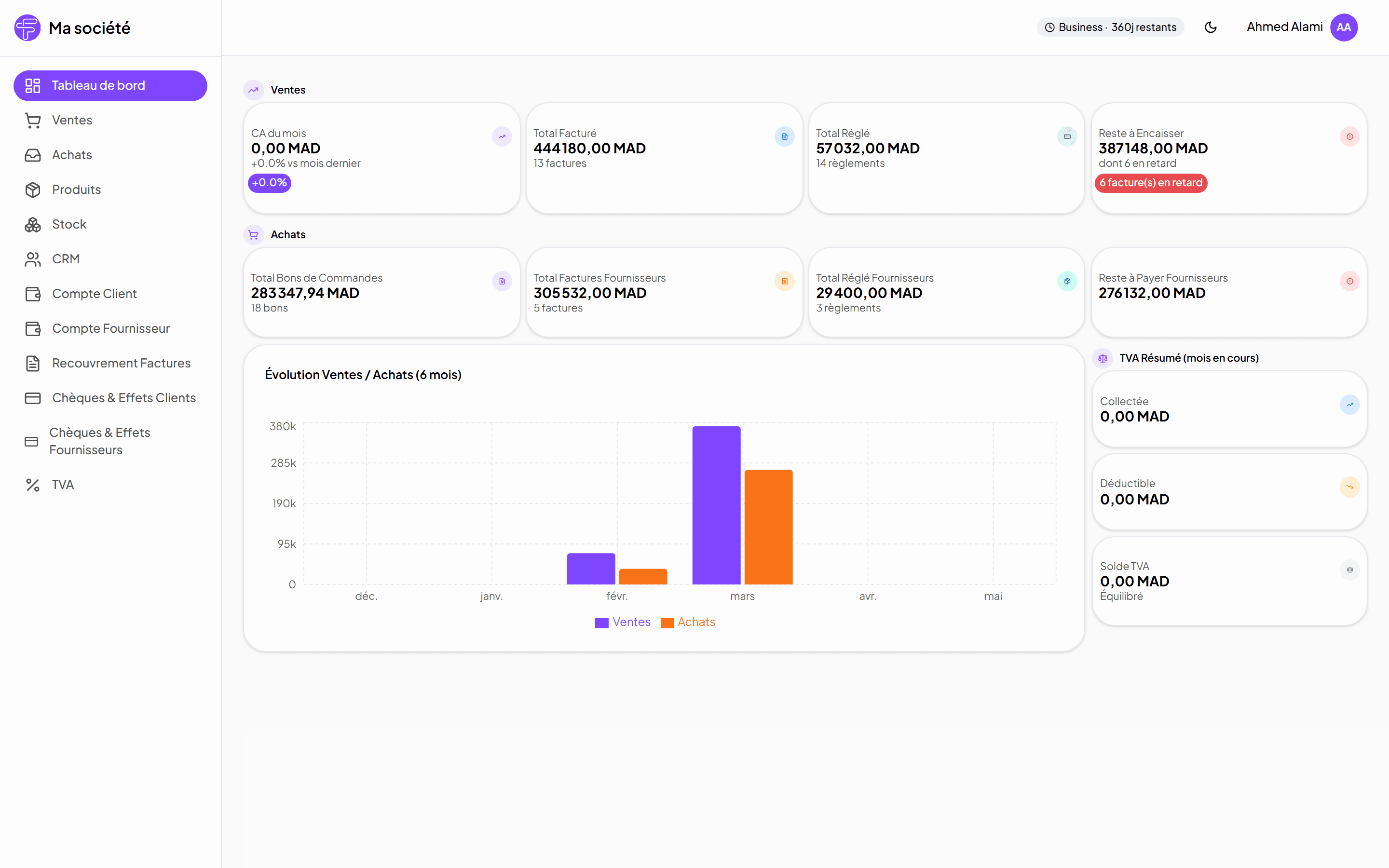Click the Ahmed Alami user name
Screen dimensions: 1389x868
(x=1284, y=27)
